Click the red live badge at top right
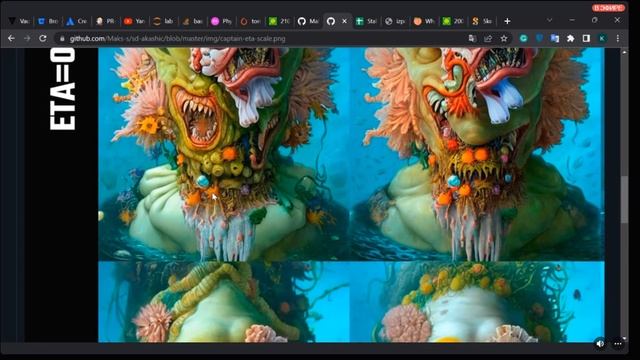640x360 pixels. click(x=608, y=7)
